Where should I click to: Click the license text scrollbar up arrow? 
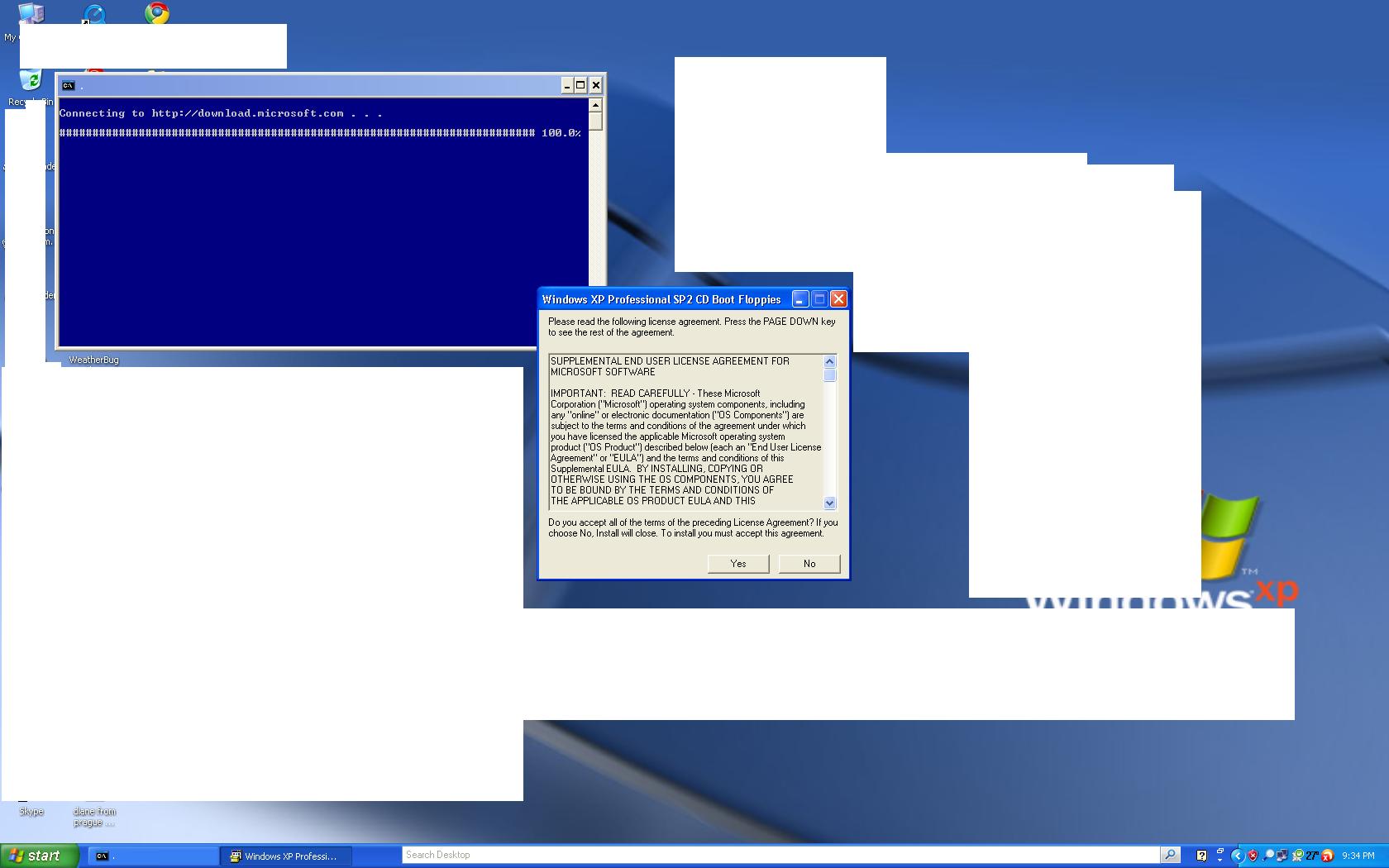pos(830,361)
